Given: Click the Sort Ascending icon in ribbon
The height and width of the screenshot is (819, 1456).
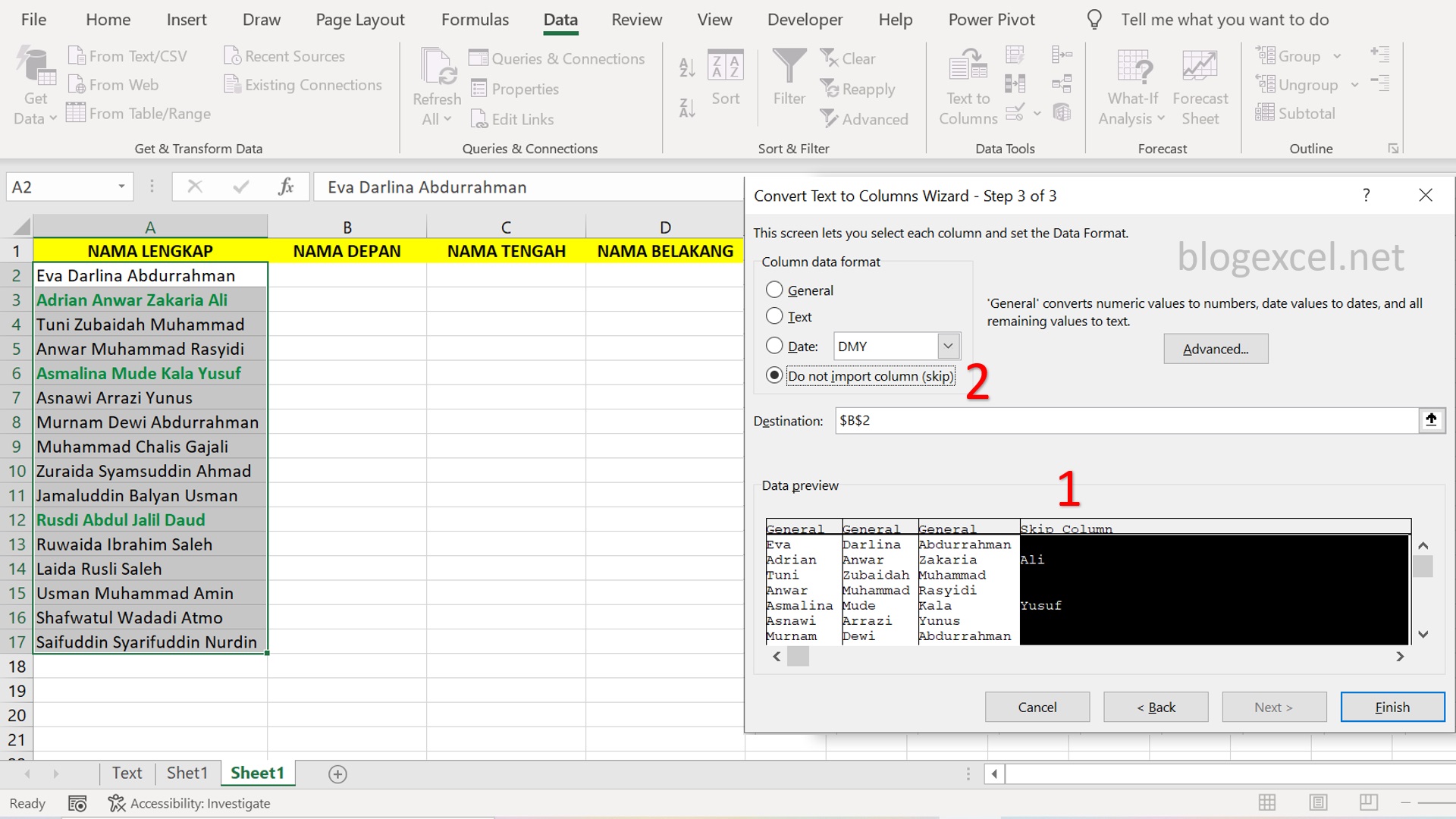Looking at the screenshot, I should [x=686, y=68].
